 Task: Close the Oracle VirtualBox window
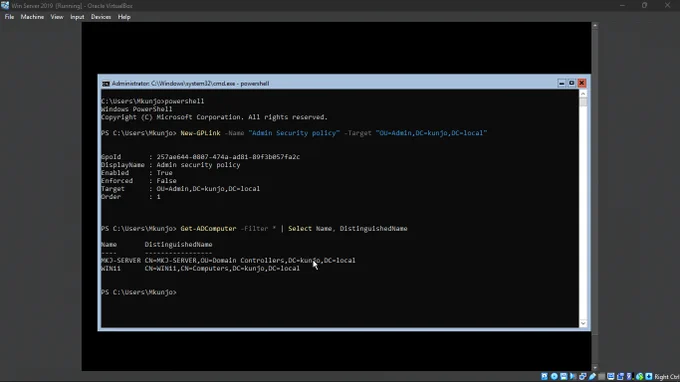pyautogui.click(x=667, y=5)
